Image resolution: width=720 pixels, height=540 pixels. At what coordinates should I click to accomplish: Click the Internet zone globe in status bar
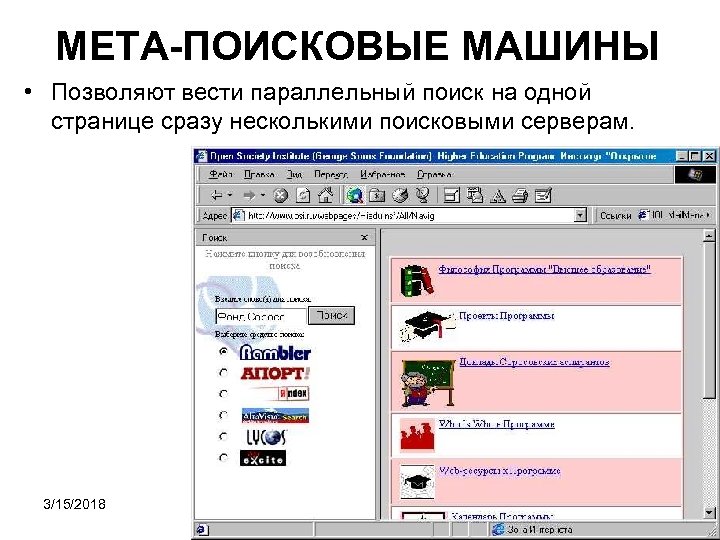[498, 530]
